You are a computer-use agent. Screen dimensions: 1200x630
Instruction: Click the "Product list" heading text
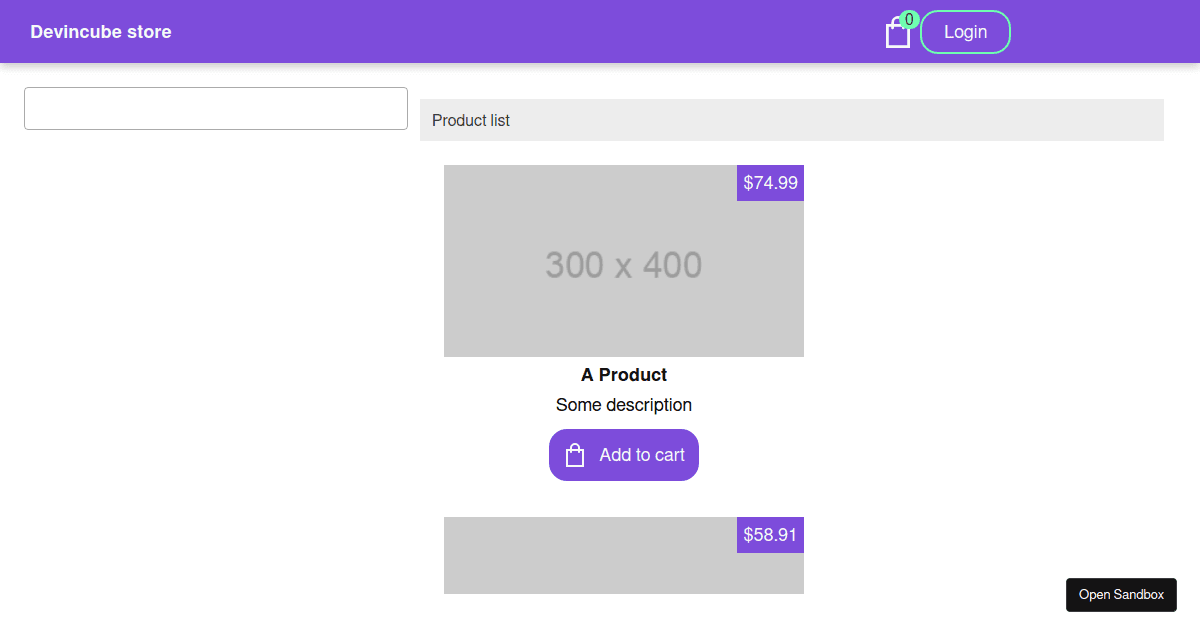point(471,120)
